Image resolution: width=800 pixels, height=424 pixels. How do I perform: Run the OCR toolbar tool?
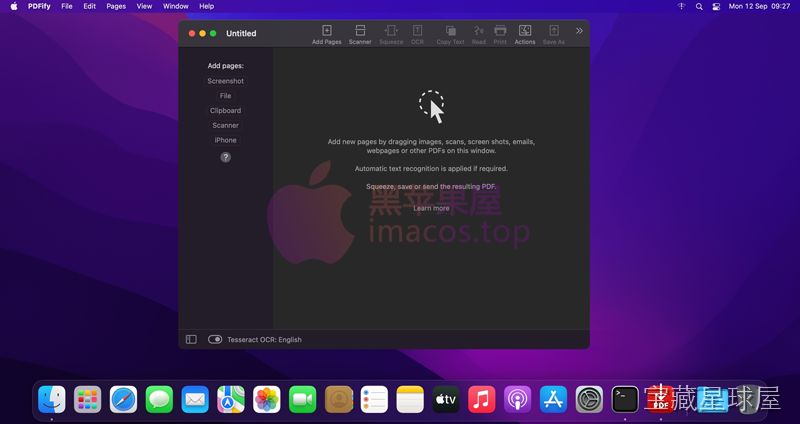pos(417,34)
